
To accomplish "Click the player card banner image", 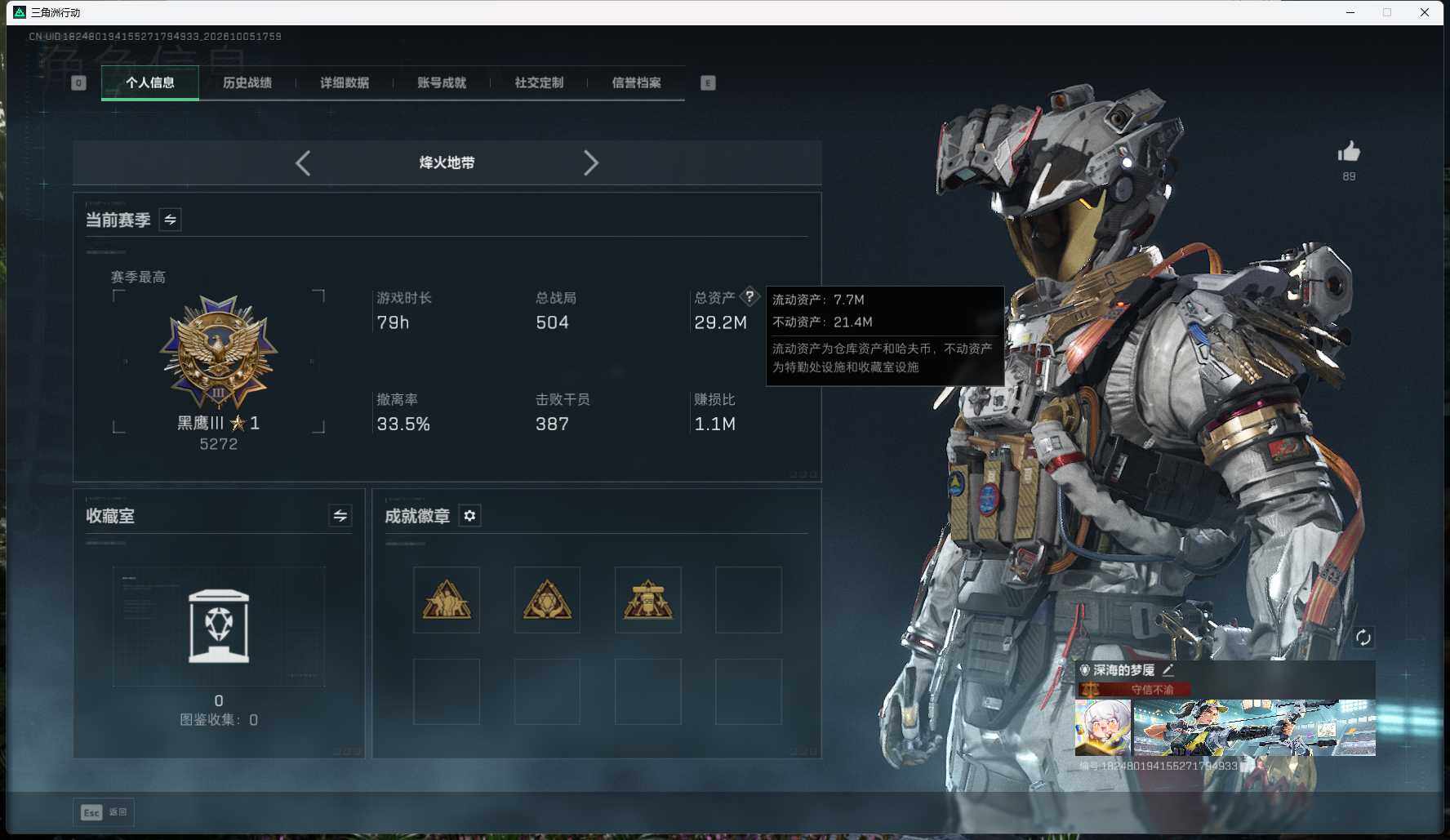I will click(x=1254, y=727).
